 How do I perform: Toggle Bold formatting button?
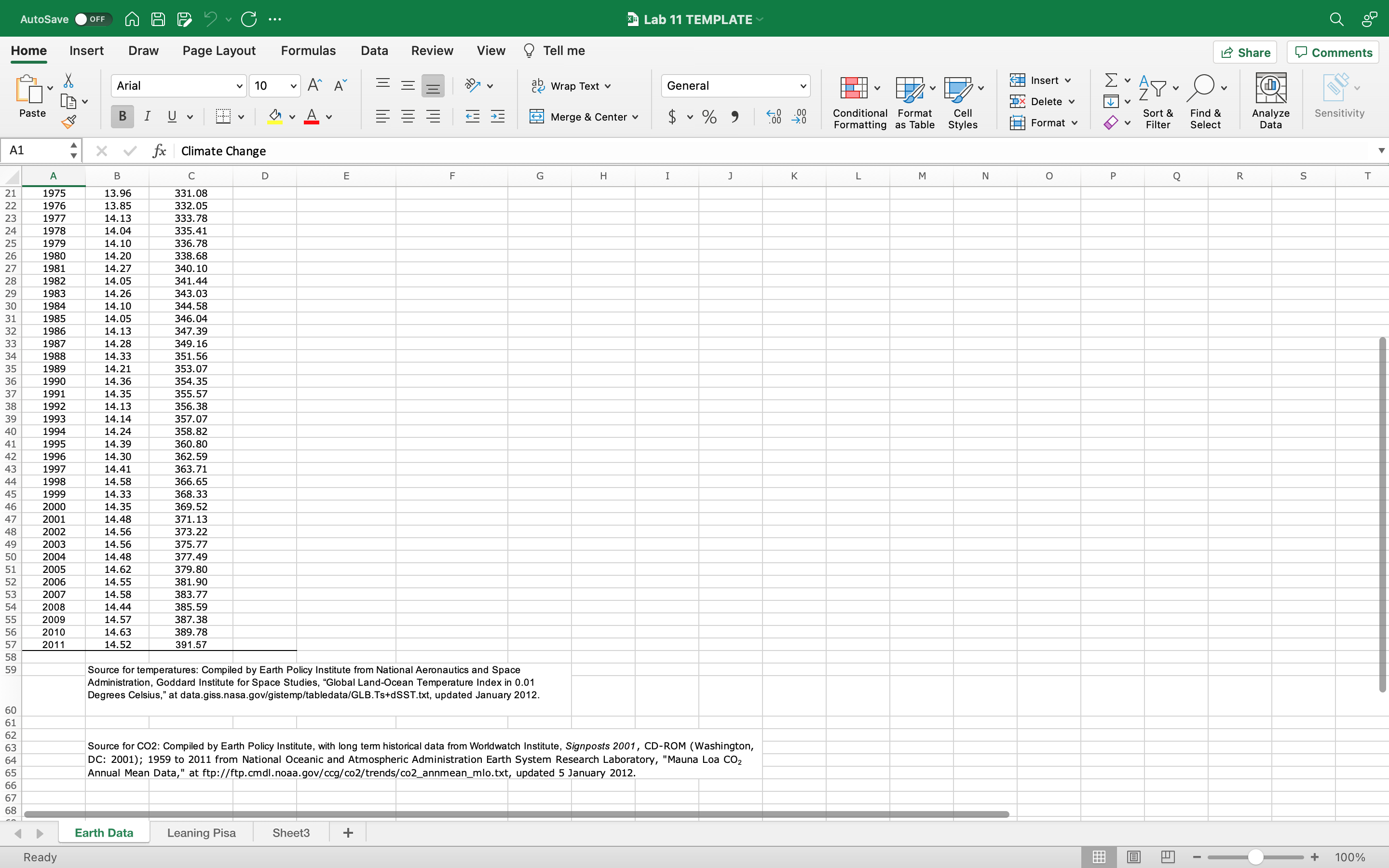tap(122, 117)
